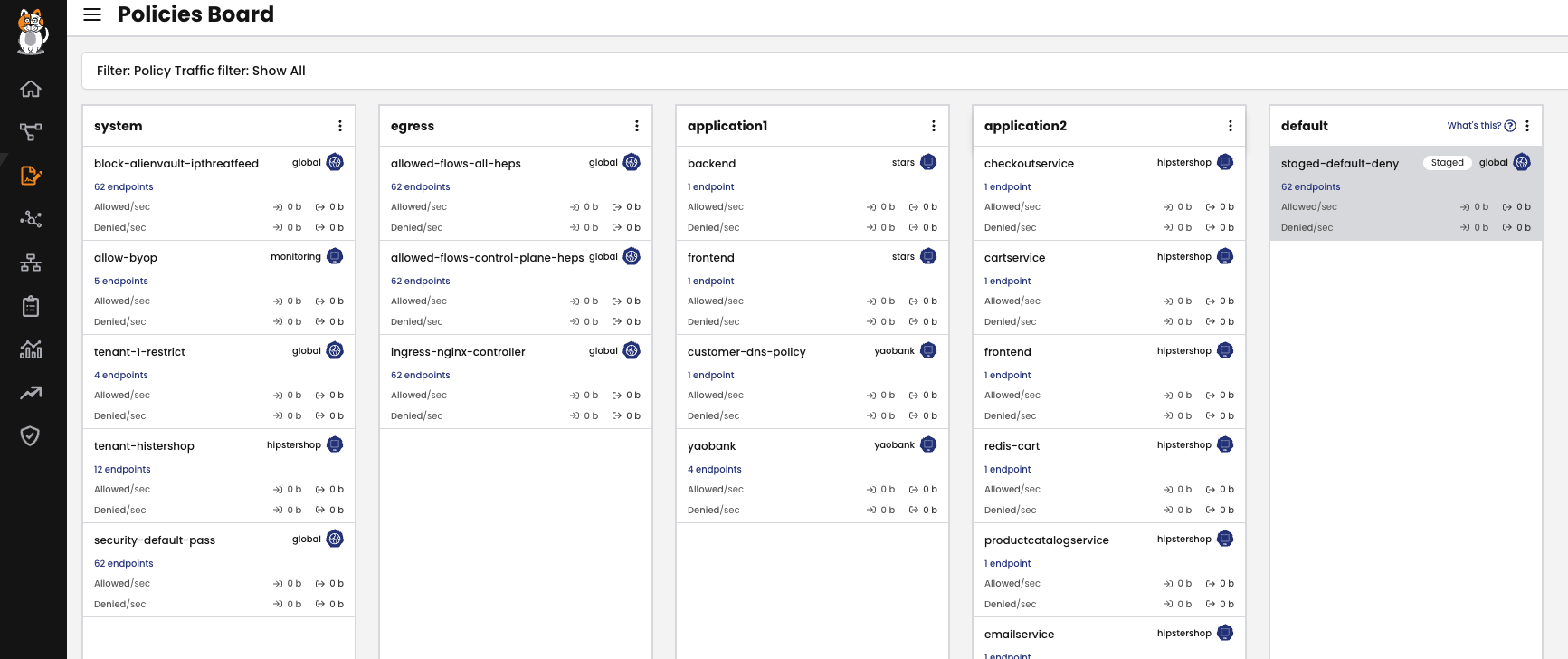1568x659 pixels.
Task: Click the hipstershop icon on tenant-histershop
Action: tap(335, 444)
